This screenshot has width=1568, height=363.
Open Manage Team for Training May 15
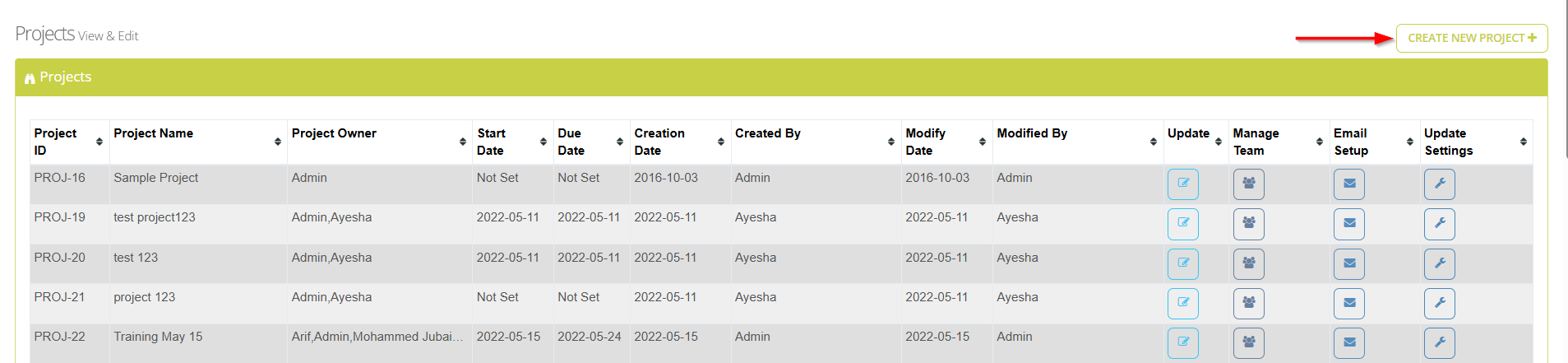1248,342
